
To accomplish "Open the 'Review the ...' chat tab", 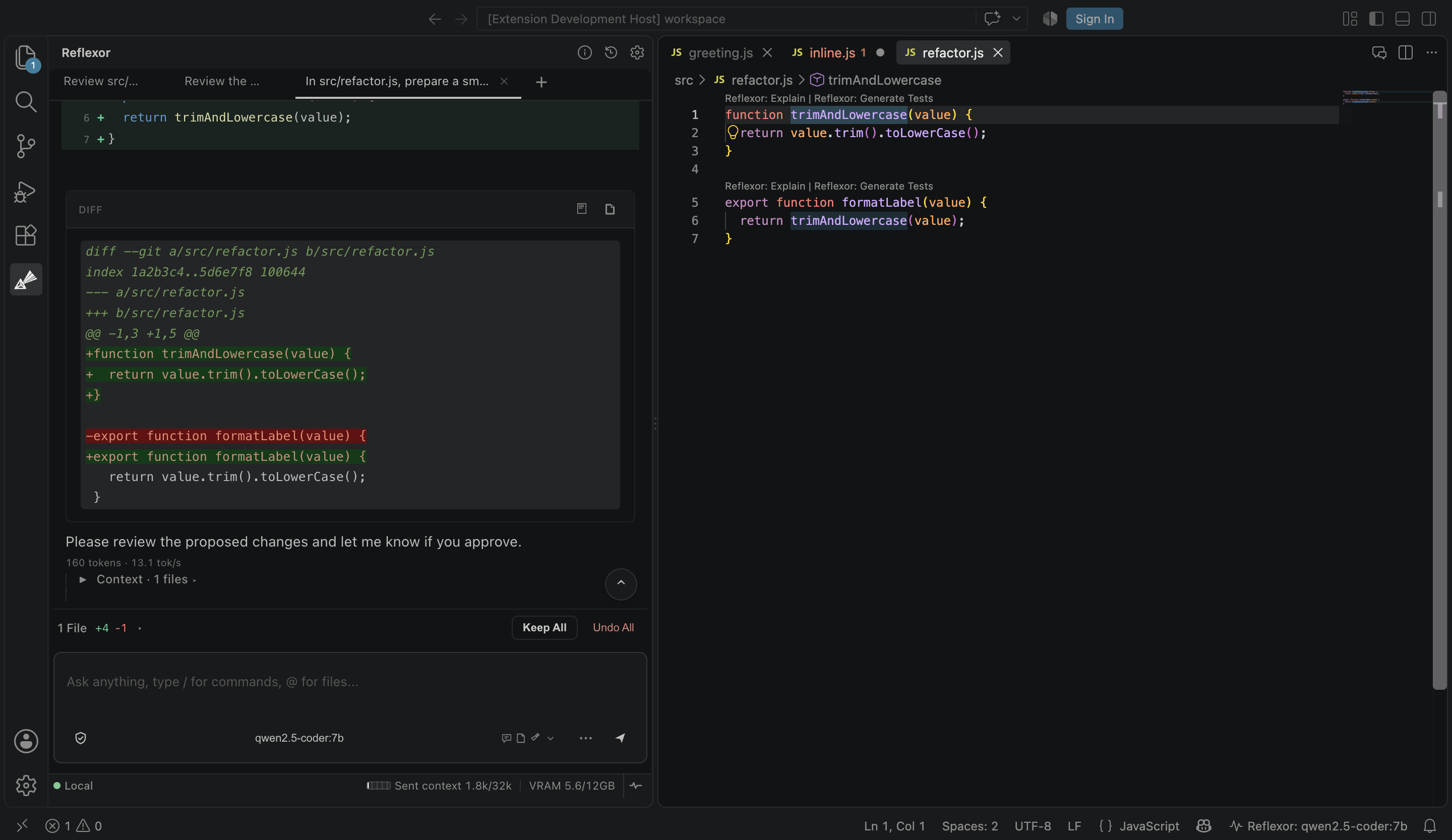I will (222, 81).
